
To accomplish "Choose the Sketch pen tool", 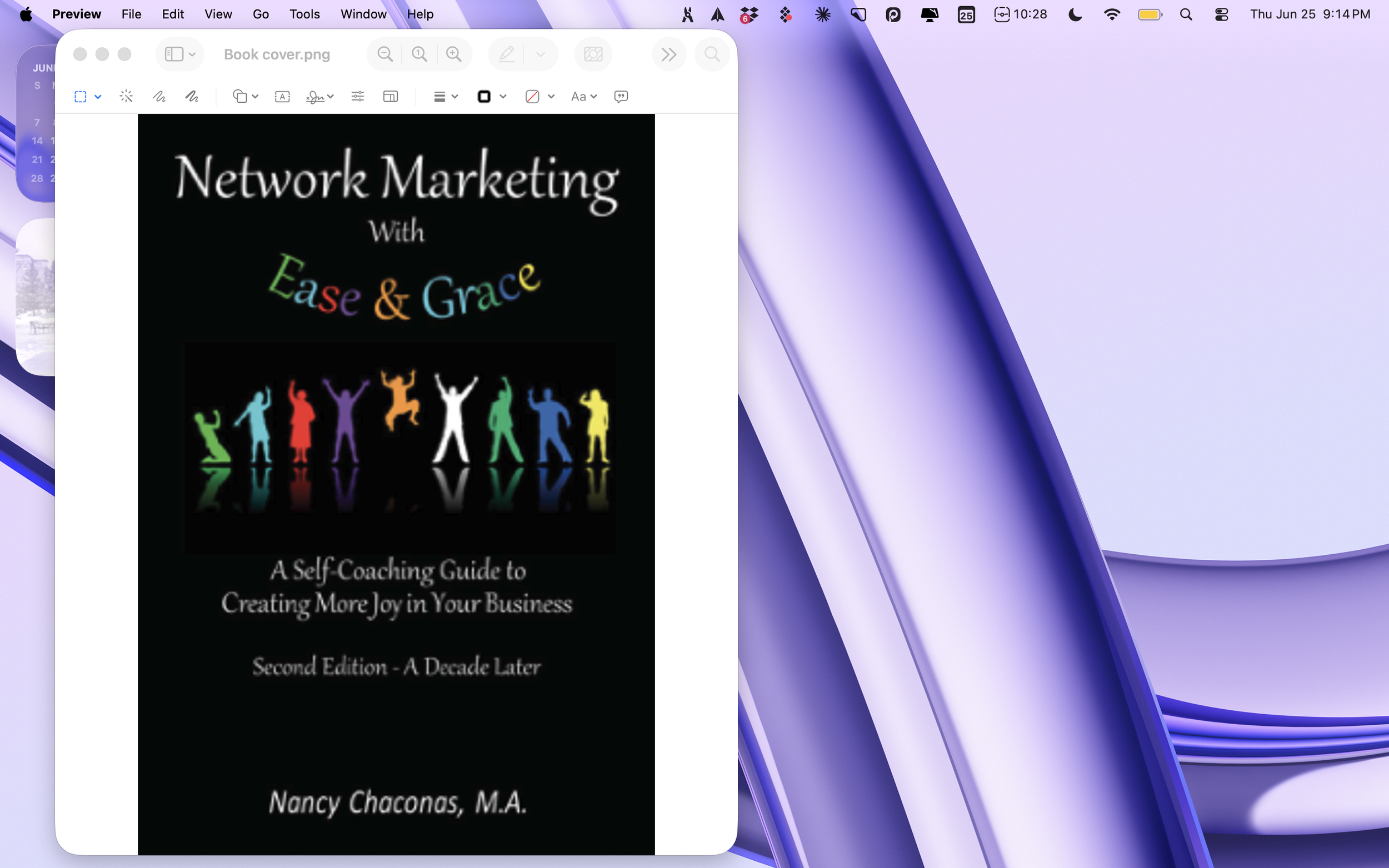I will click(x=159, y=97).
